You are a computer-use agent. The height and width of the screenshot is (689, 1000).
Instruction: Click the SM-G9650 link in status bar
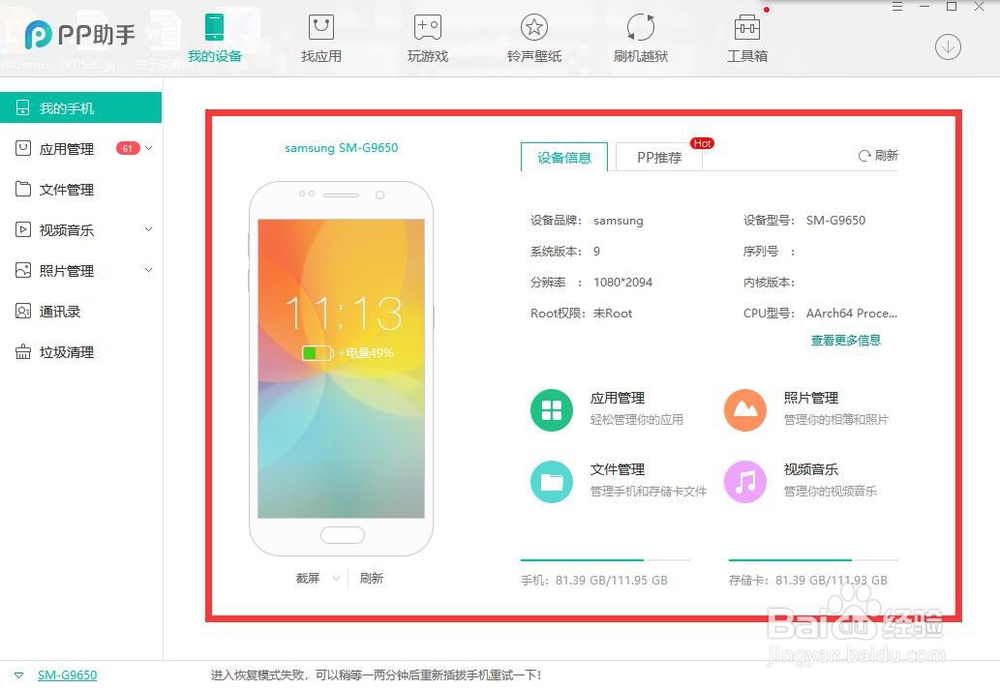[x=67, y=675]
